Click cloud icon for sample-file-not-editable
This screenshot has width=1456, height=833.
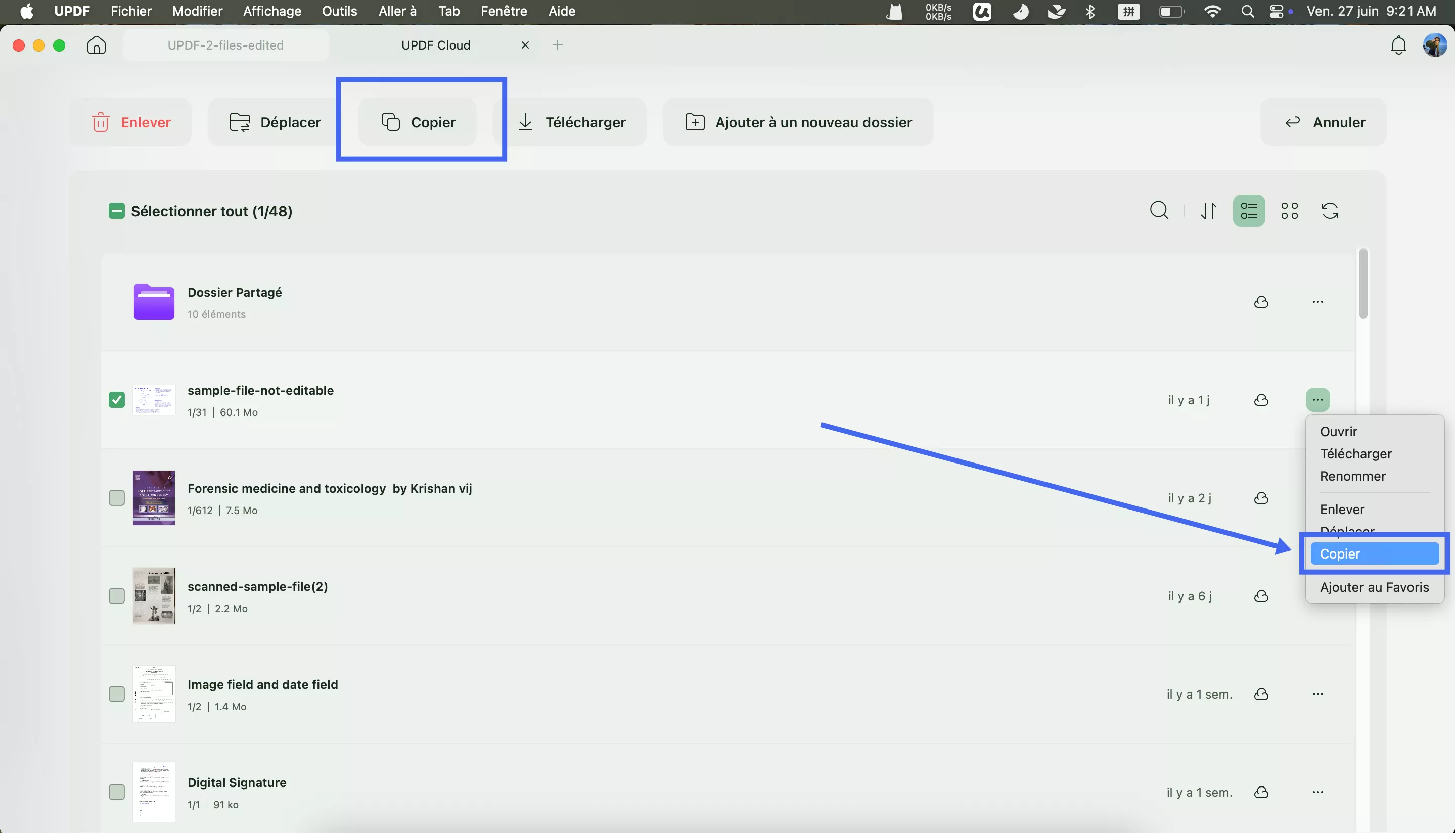tap(1261, 400)
